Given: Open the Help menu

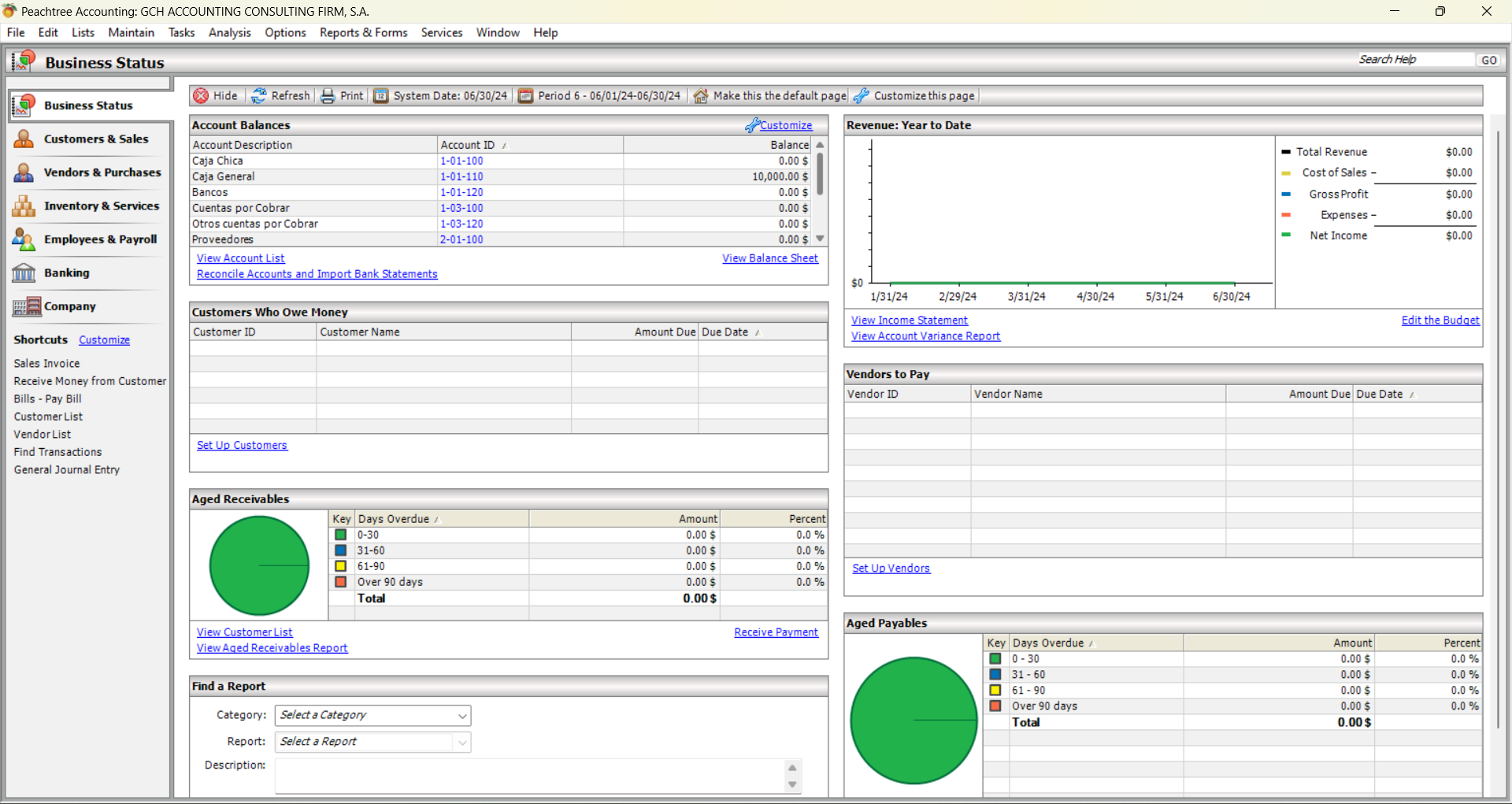Looking at the screenshot, I should [x=545, y=32].
